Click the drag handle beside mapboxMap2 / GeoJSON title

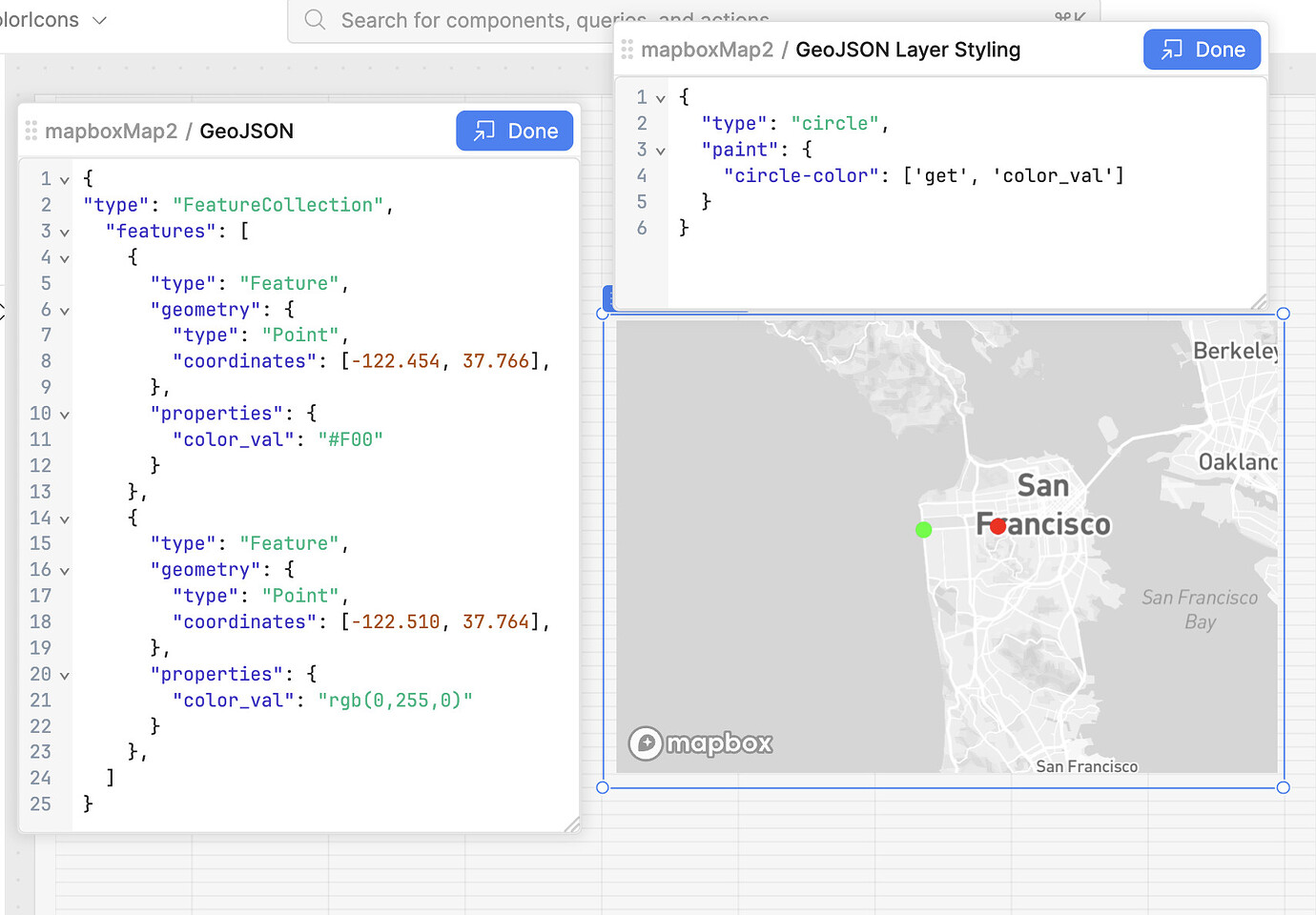[x=31, y=131]
